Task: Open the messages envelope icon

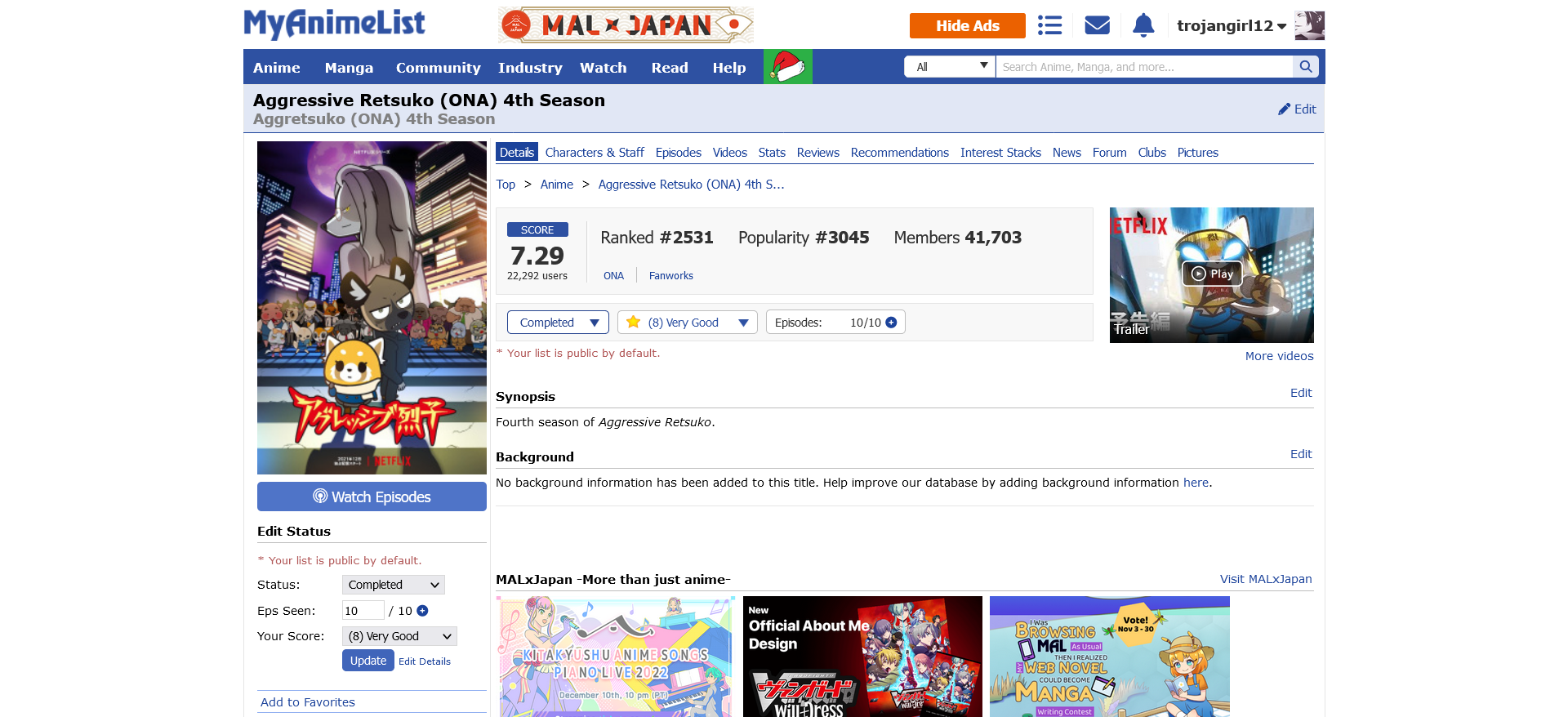Action: 1097,25
